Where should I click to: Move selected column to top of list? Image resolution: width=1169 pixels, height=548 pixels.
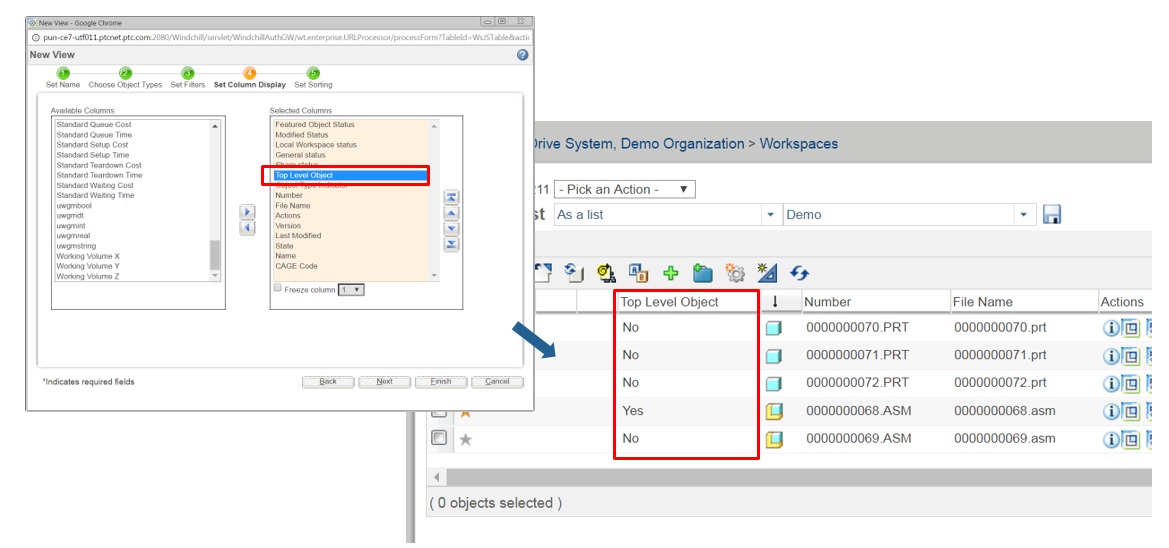[451, 197]
